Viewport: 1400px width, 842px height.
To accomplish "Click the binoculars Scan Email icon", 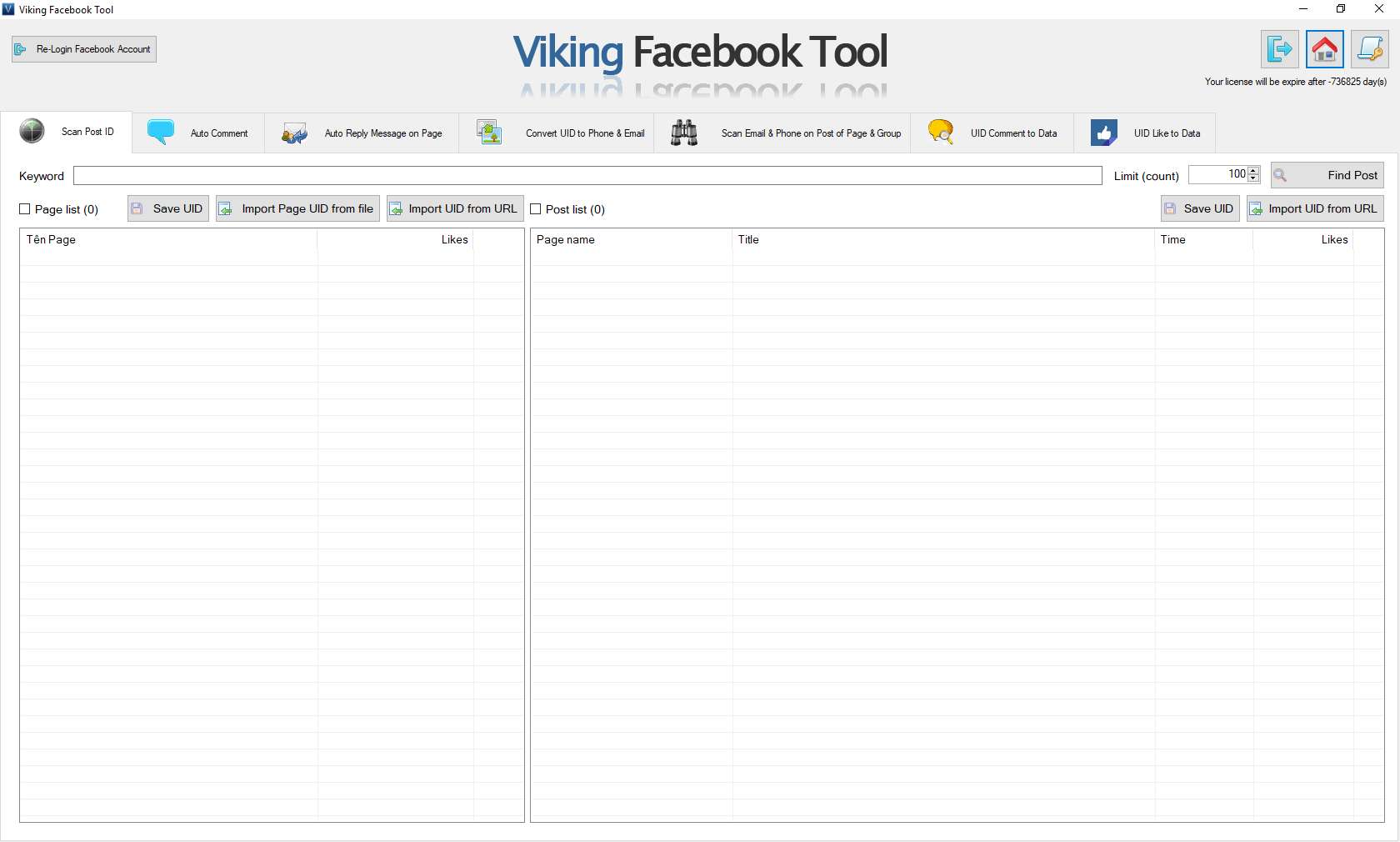I will pyautogui.click(x=684, y=133).
